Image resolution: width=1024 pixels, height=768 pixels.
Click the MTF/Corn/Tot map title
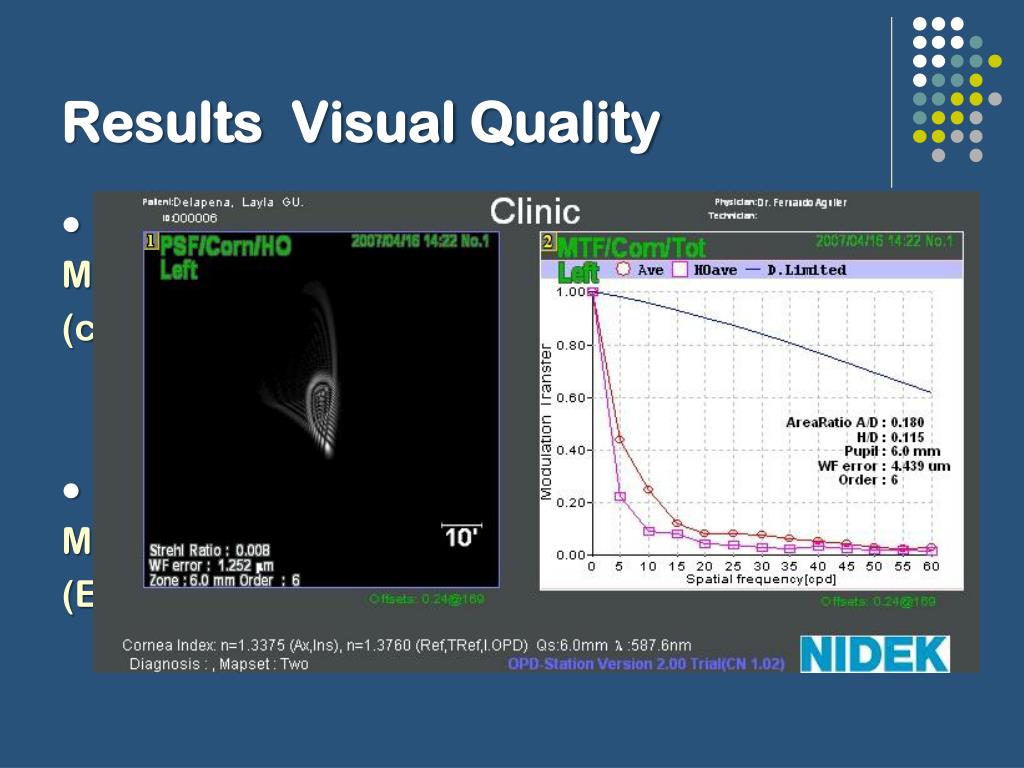pos(632,248)
